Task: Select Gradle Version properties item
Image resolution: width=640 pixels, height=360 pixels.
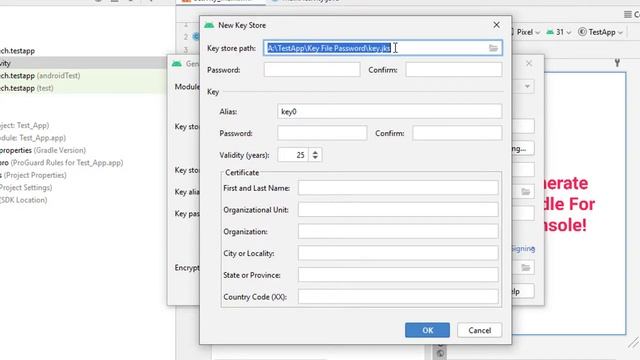Action: tap(43, 150)
